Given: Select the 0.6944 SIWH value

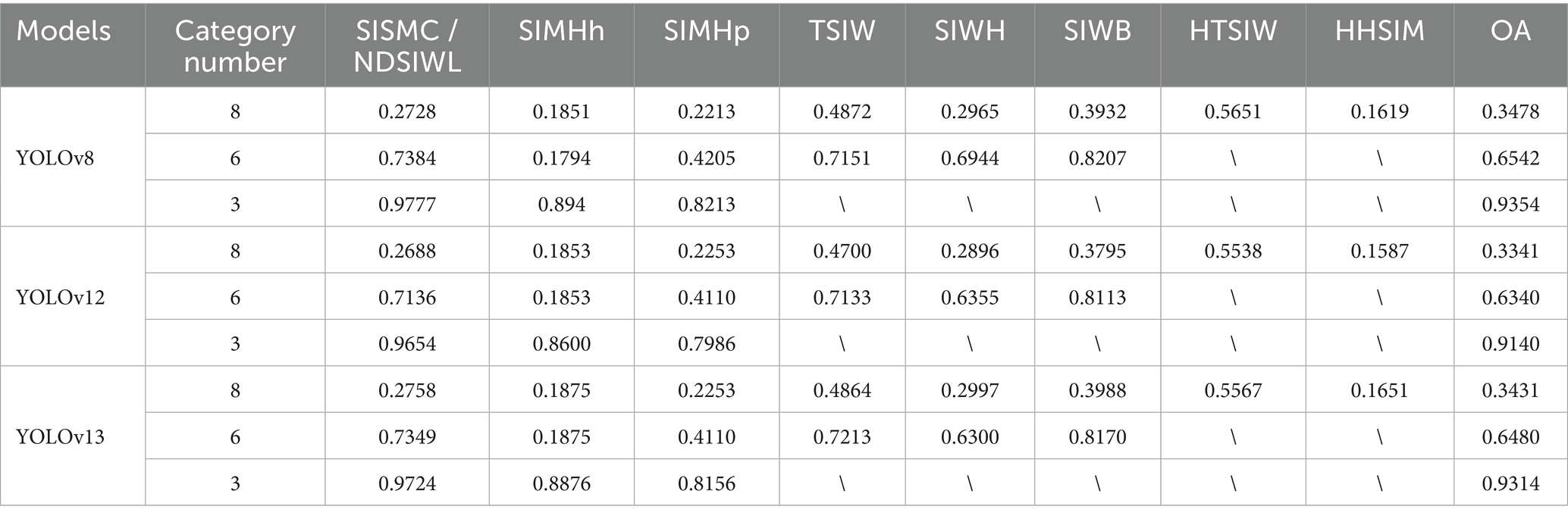Looking at the screenshot, I should (x=970, y=158).
